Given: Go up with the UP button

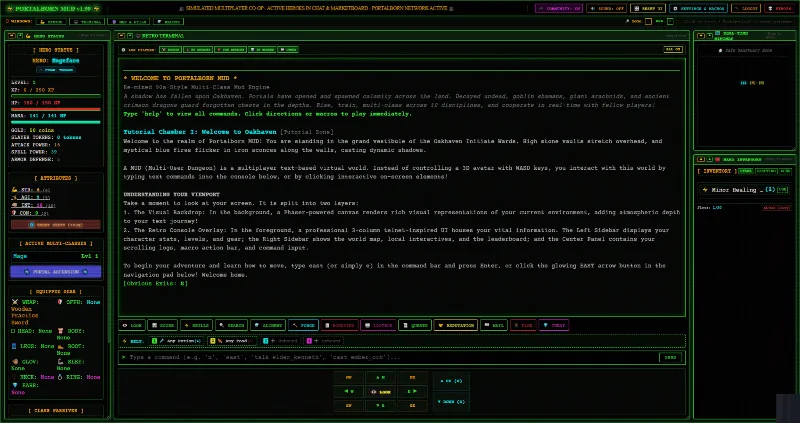Looking at the screenshot, I should [451, 381].
